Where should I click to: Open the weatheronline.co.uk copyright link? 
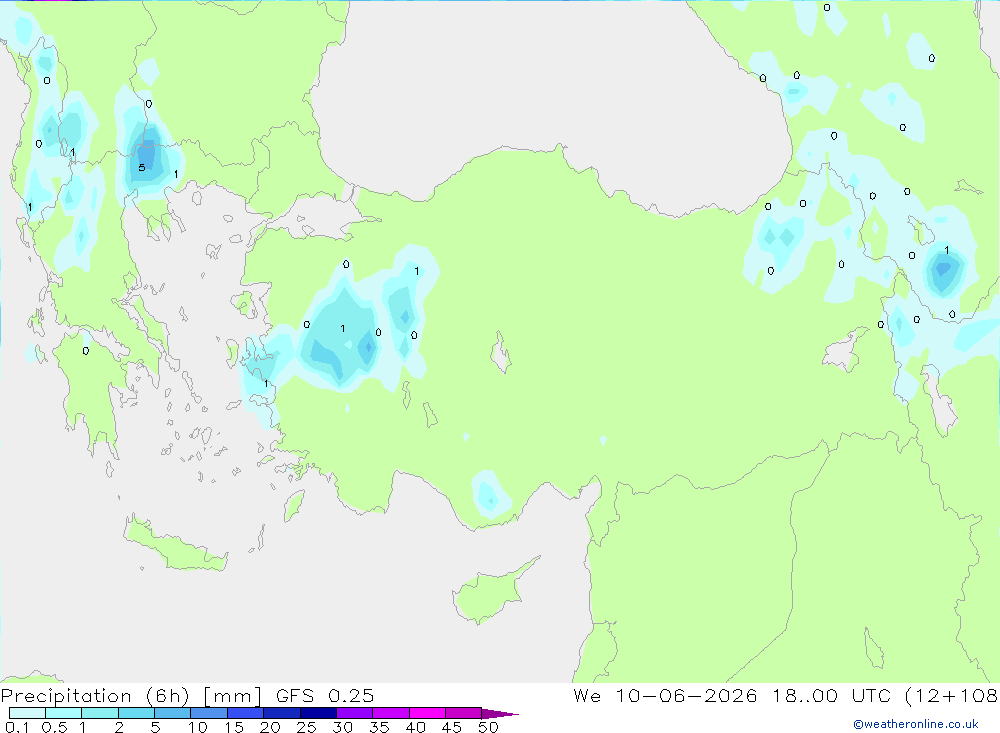pos(915,724)
